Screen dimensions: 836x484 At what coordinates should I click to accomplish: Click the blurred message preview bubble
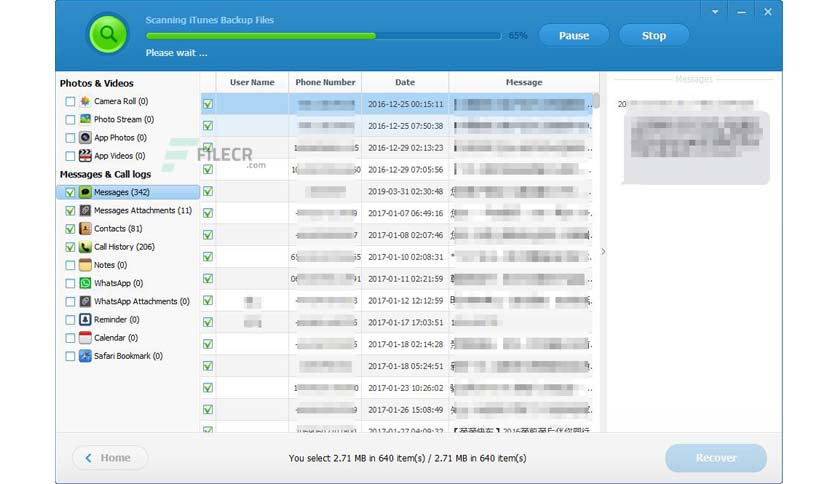coord(696,148)
